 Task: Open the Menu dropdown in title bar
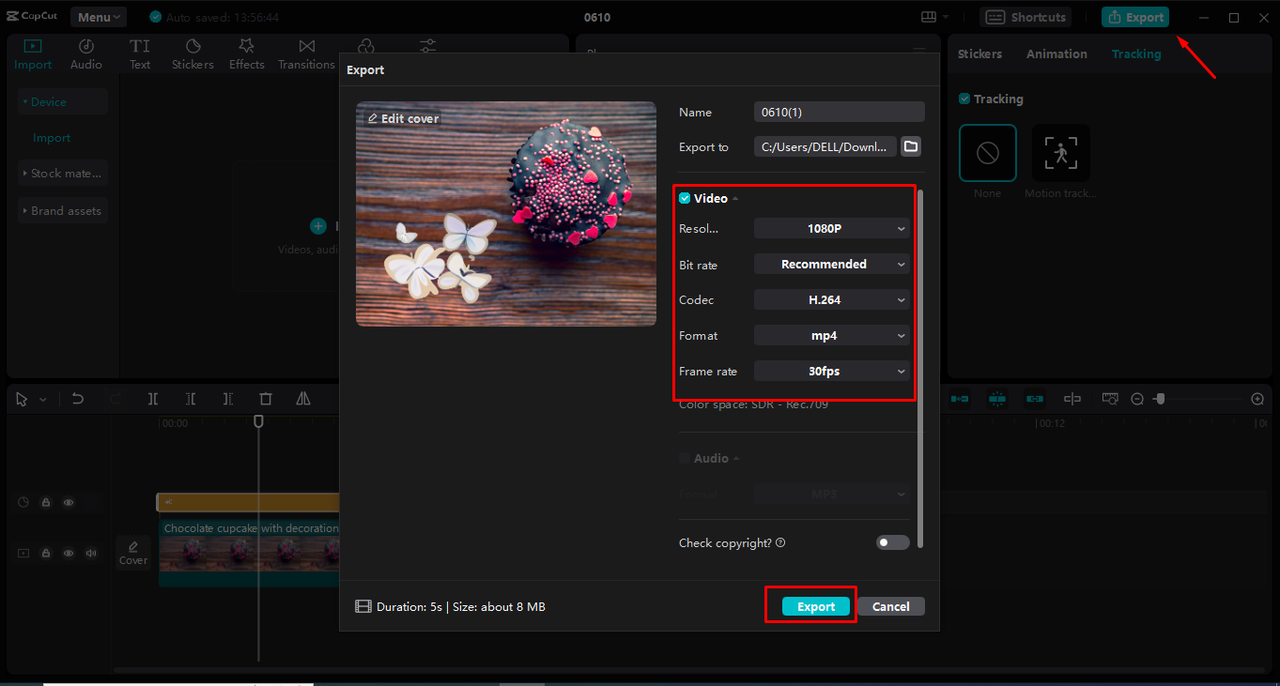(98, 17)
